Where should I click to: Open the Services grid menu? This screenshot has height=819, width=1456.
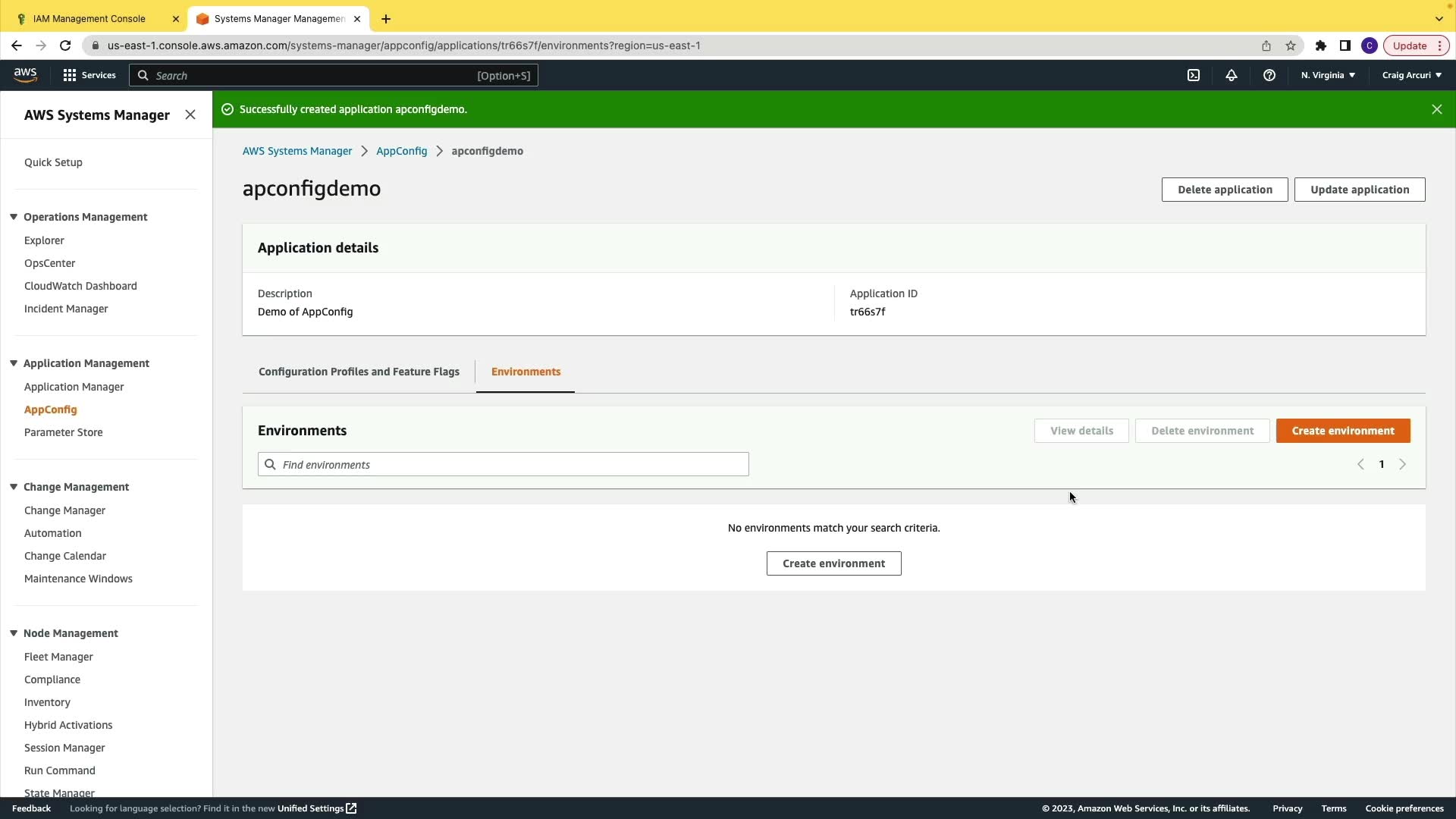(89, 75)
